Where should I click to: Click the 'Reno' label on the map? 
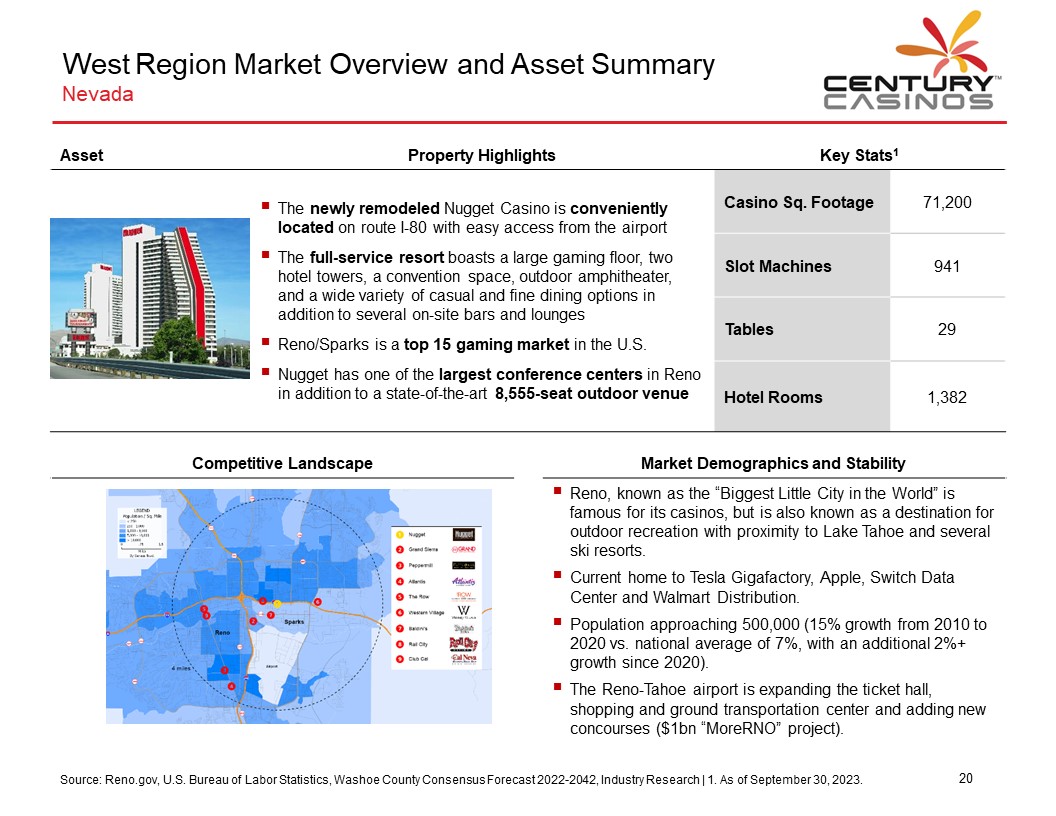tap(222, 632)
